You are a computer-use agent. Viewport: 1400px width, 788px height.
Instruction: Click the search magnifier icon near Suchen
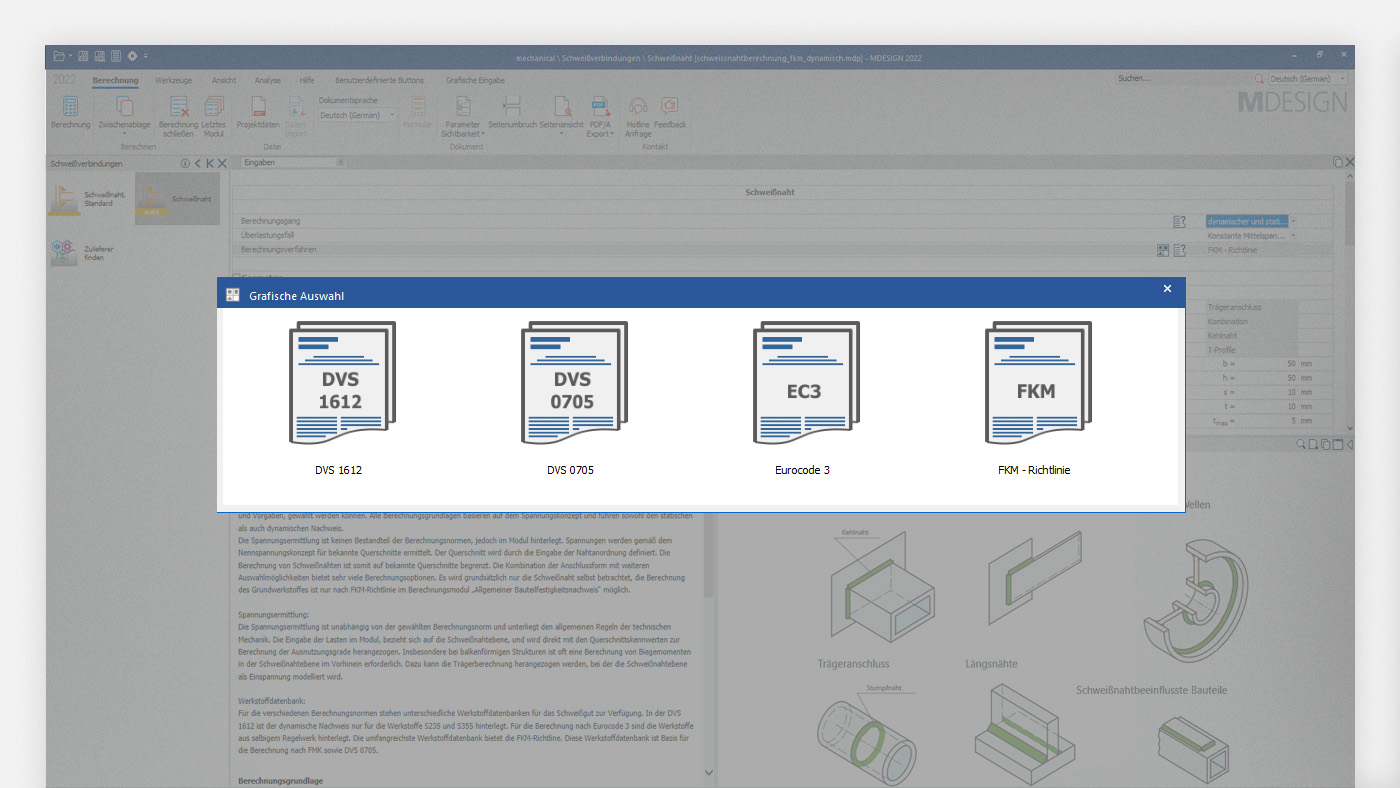1259,78
